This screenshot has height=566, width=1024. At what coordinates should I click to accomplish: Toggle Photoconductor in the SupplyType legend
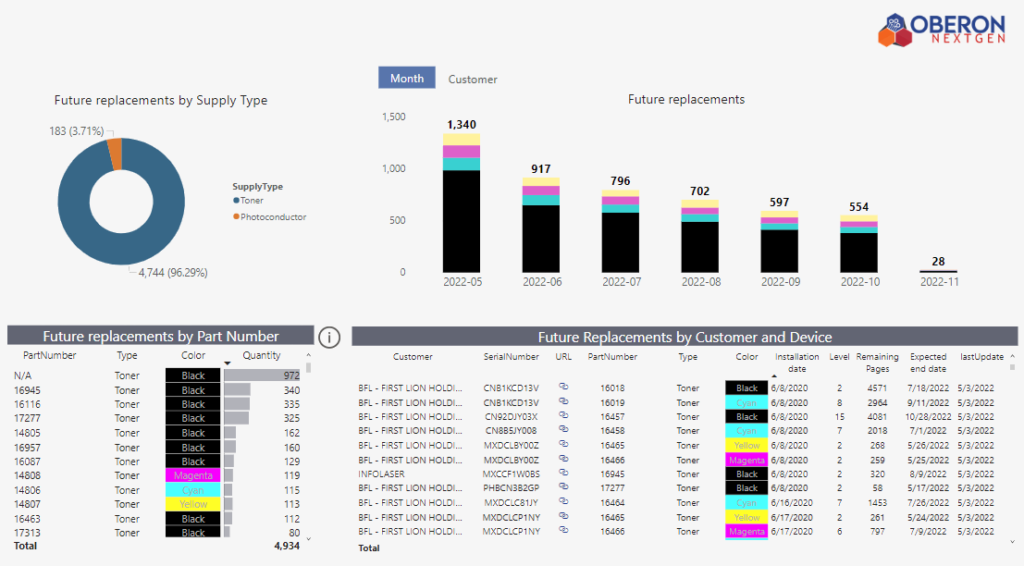coord(272,217)
